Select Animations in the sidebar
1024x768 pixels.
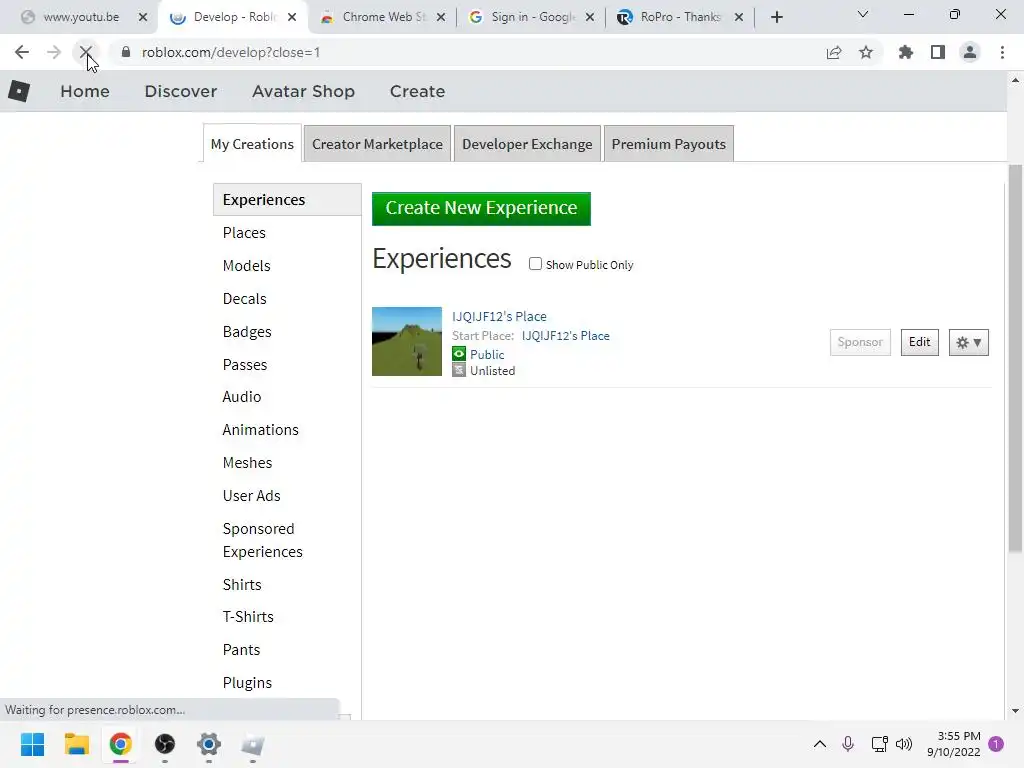point(261,430)
